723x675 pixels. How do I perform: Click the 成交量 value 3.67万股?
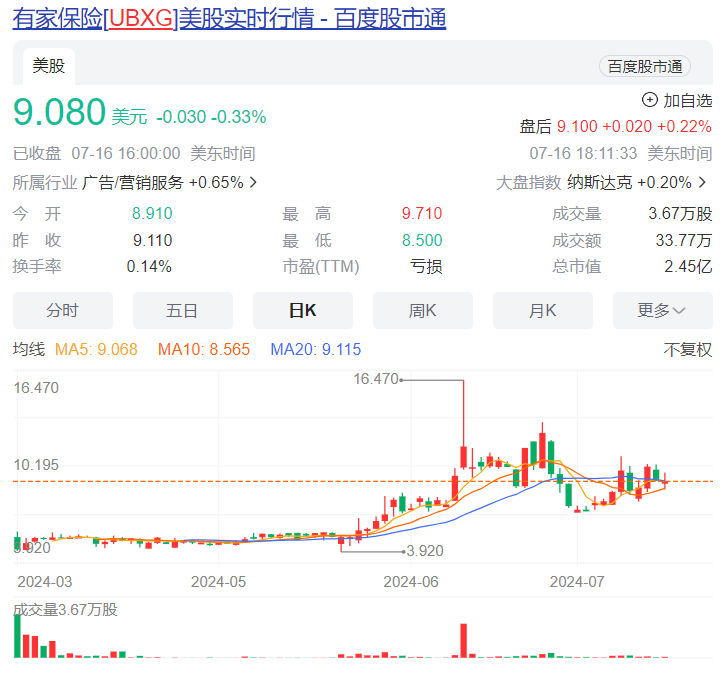click(680, 213)
